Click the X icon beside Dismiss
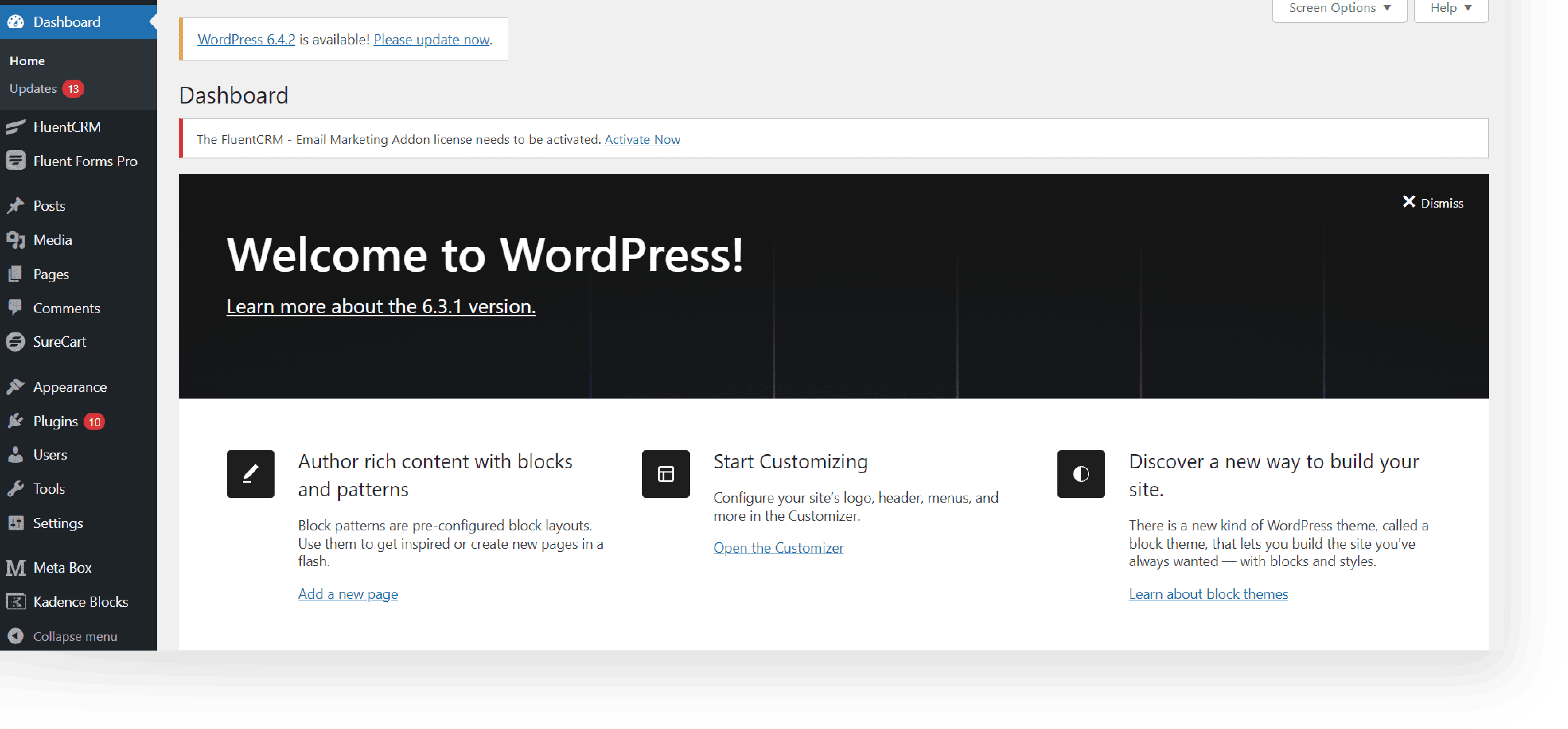Viewport: 1568px width, 729px height. pyautogui.click(x=1408, y=202)
